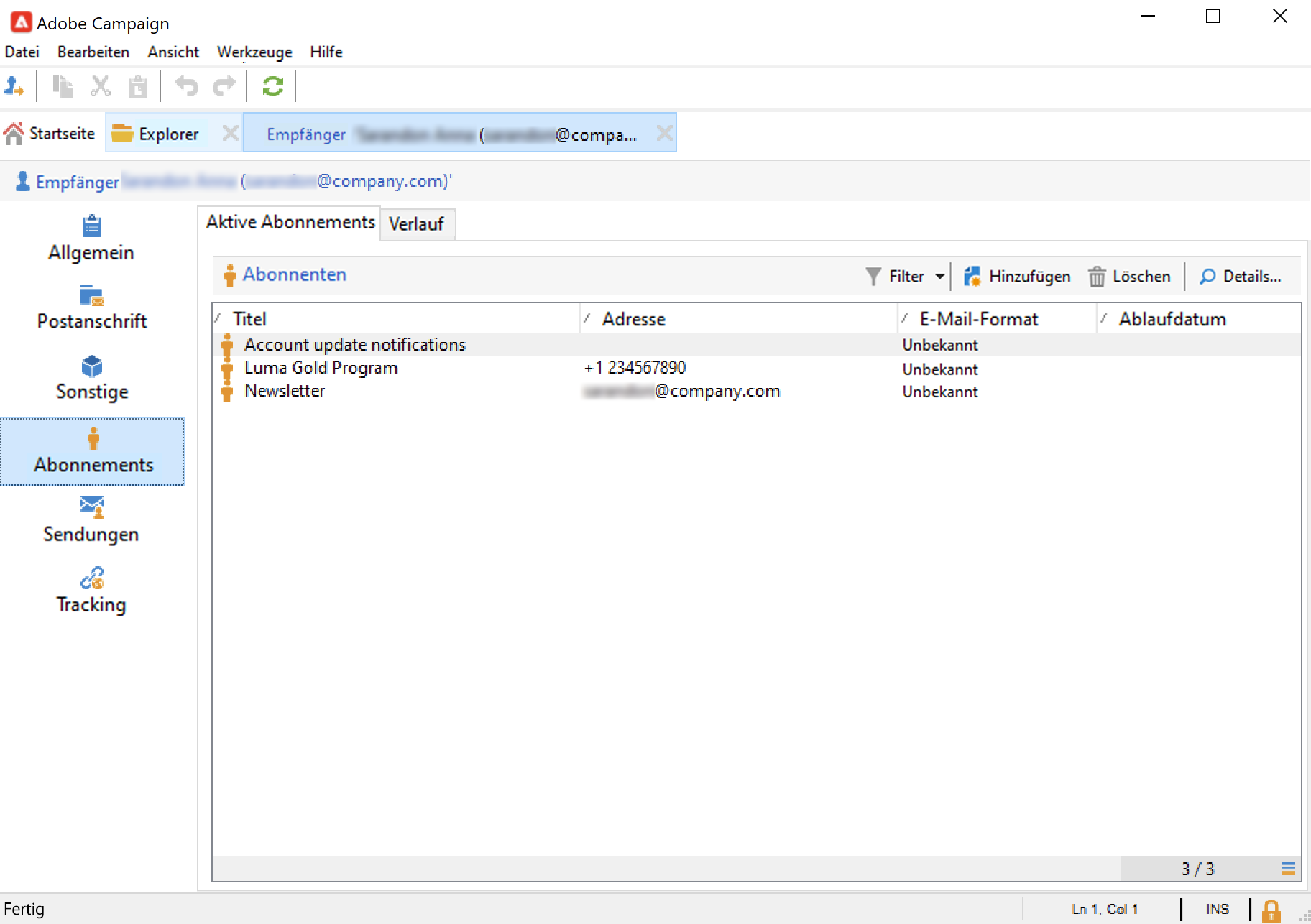1311x924 pixels.
Task: Open the list options menu icon
Action: (x=1288, y=869)
